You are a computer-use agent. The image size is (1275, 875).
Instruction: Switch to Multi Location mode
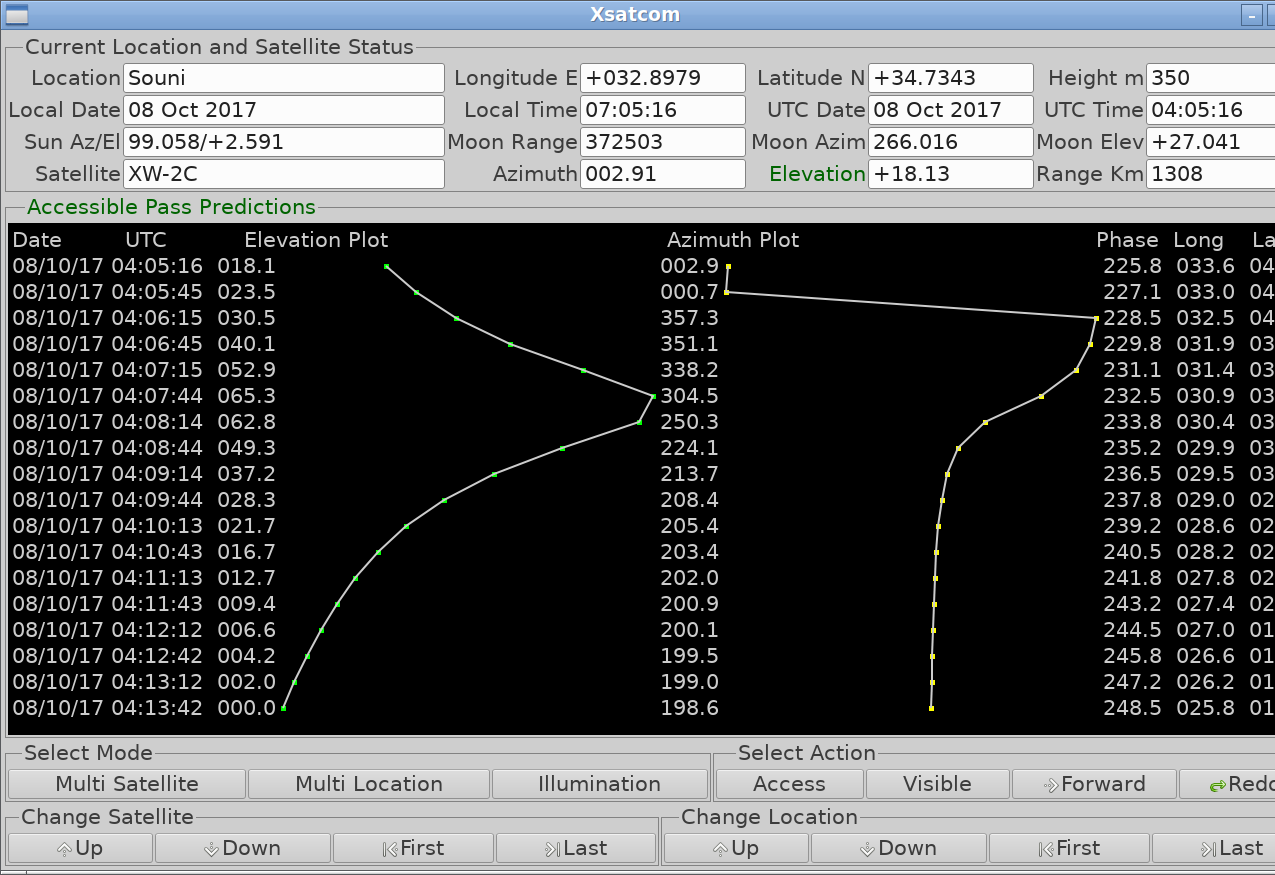[x=369, y=784]
